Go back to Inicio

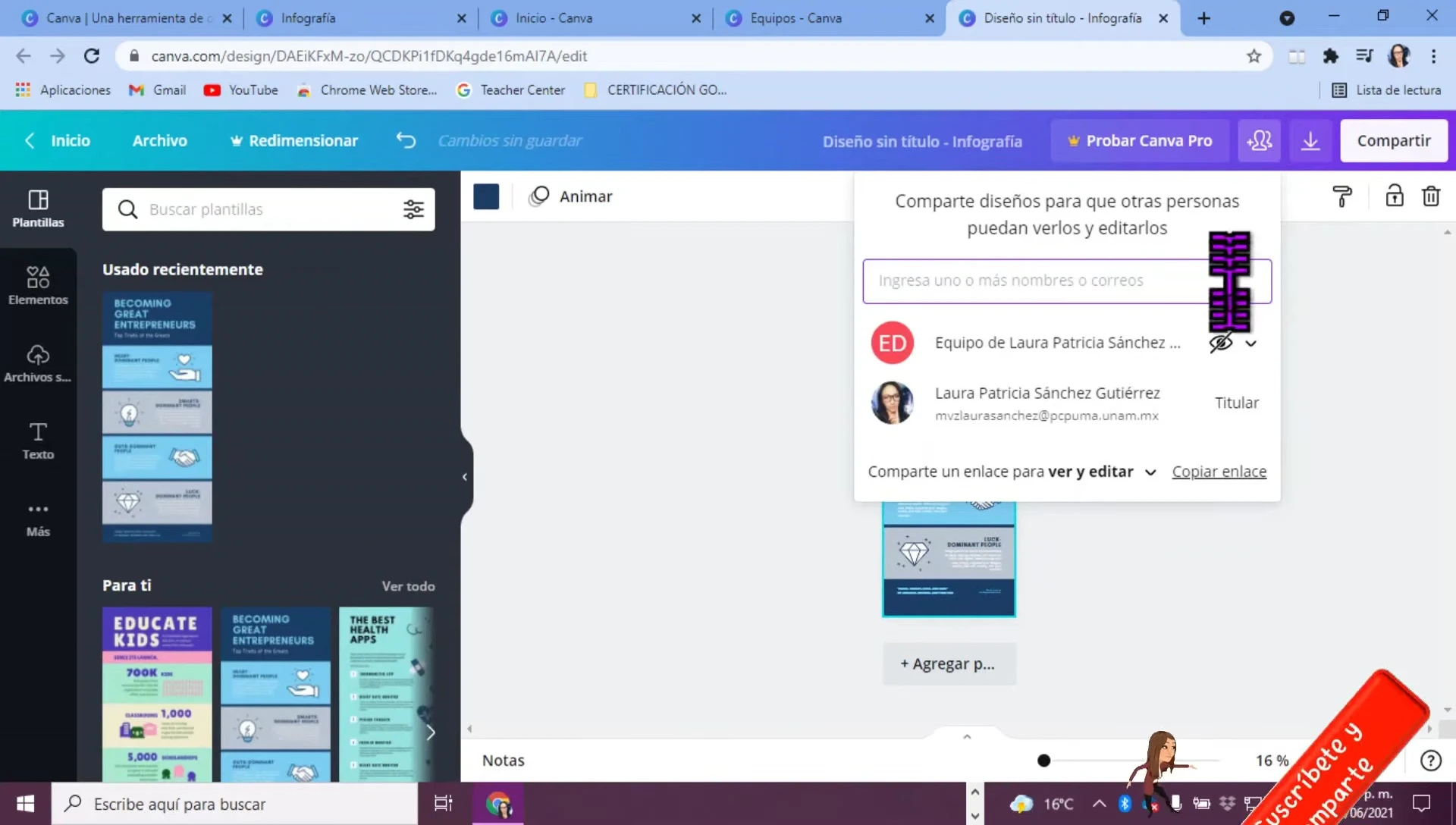click(58, 140)
